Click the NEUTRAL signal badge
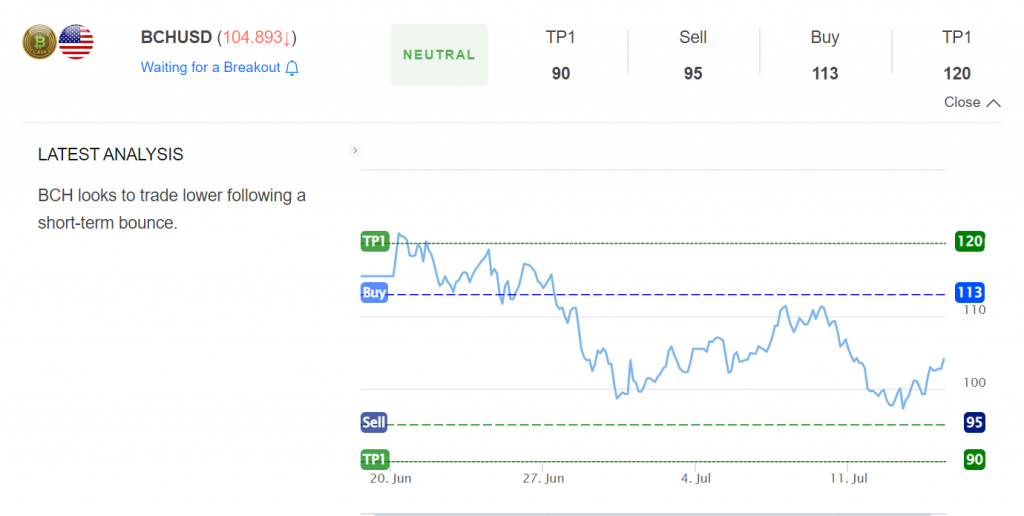 440,55
